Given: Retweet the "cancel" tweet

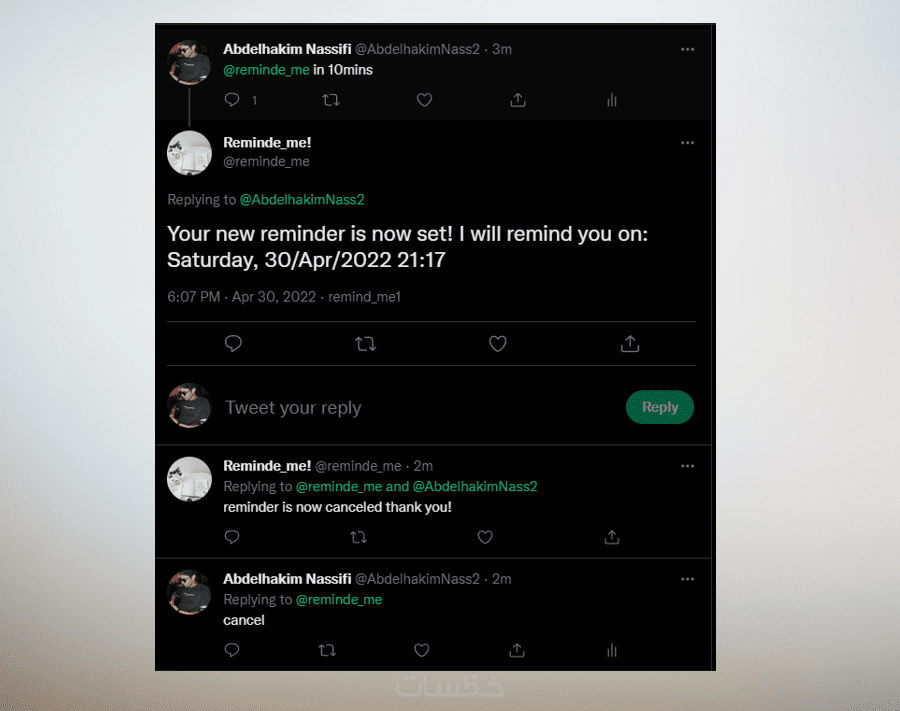Looking at the screenshot, I should [327, 650].
